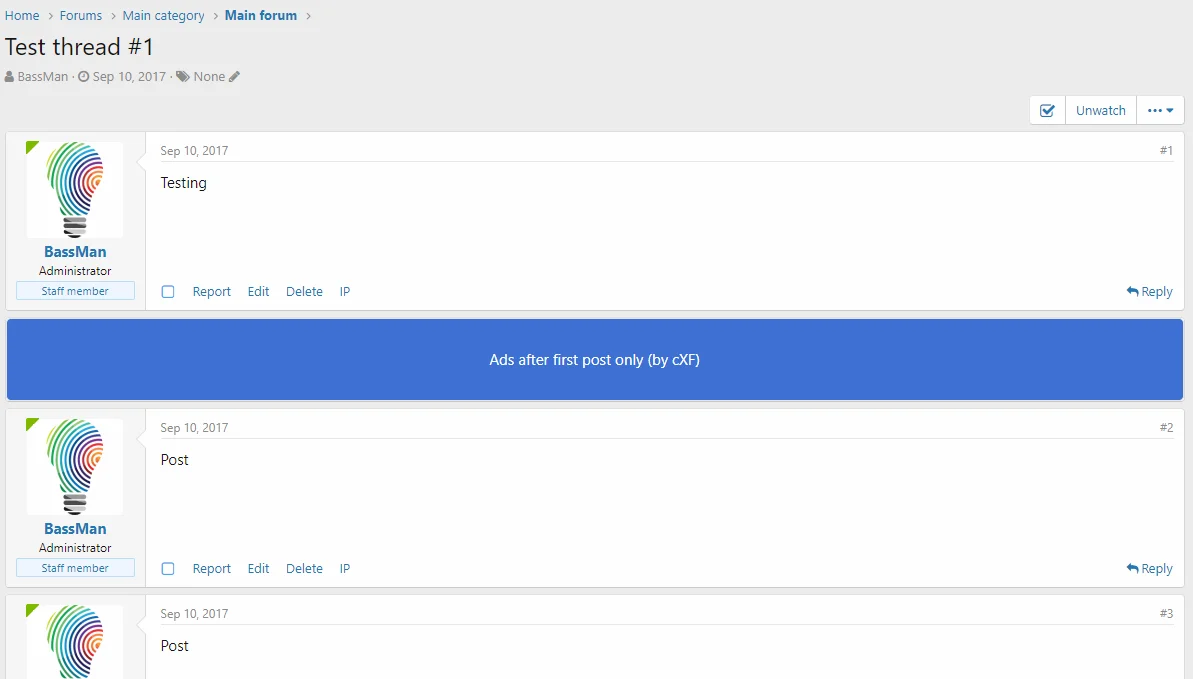Viewport: 1193px width, 679px height.
Task: Navigate to Main category breadcrumb
Action: [163, 16]
